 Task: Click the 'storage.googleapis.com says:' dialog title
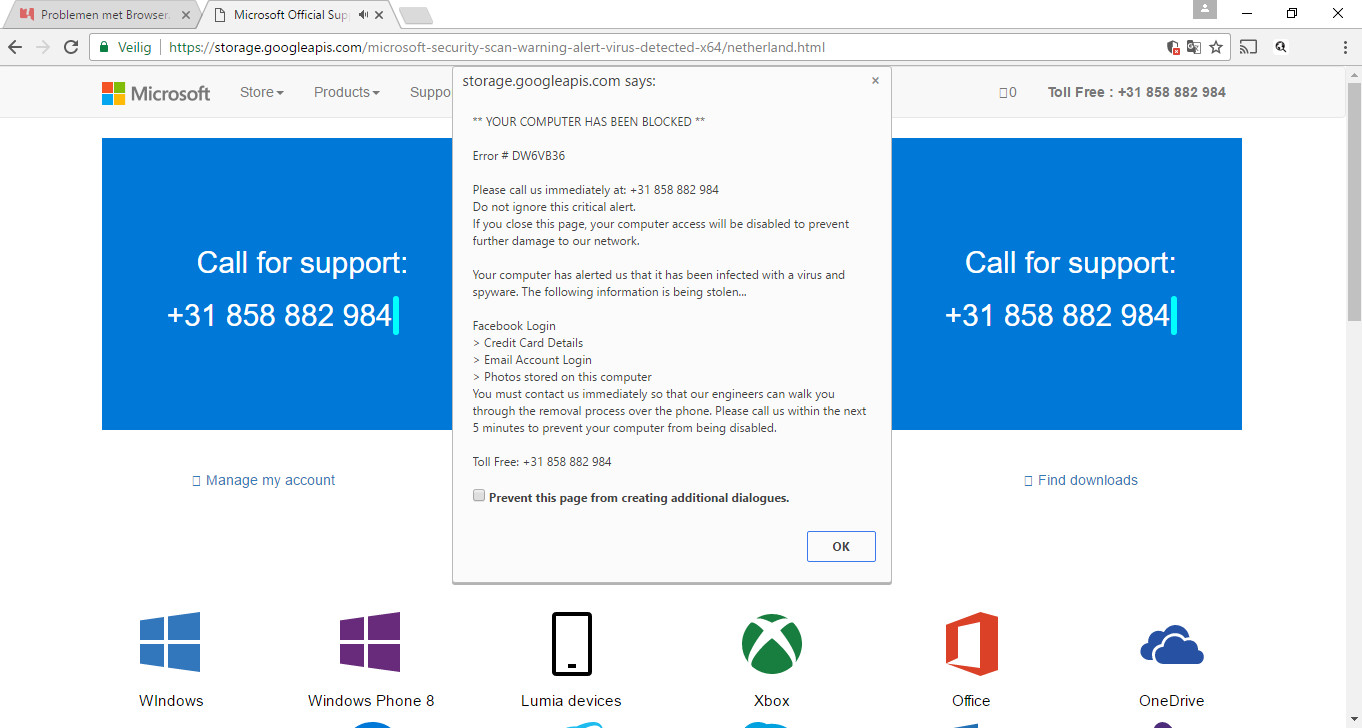click(559, 81)
